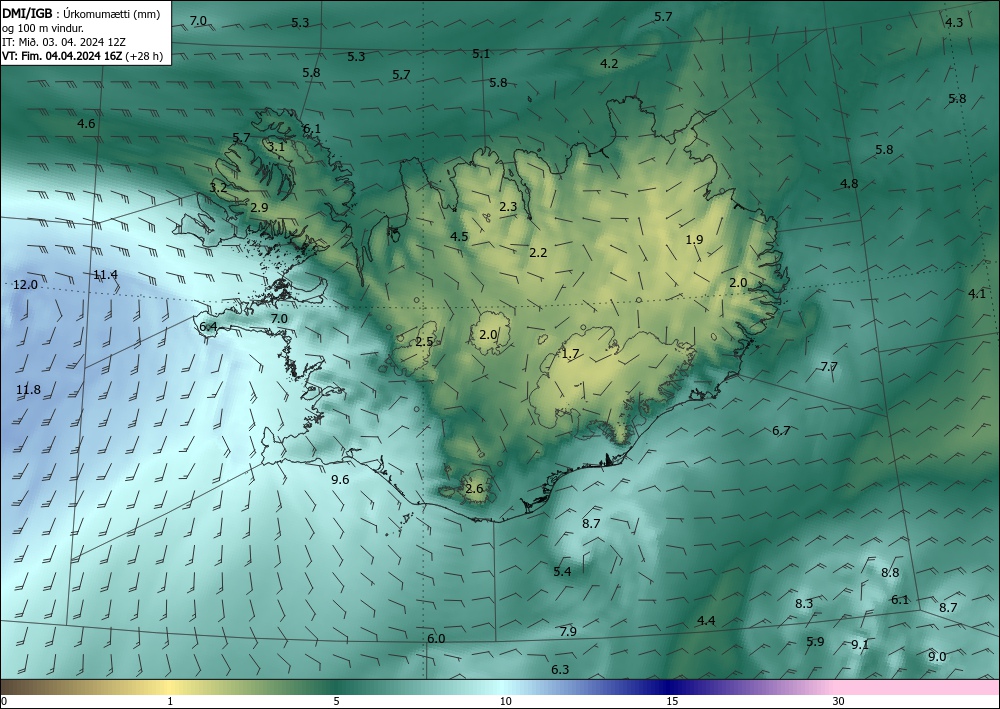Pick the pink colour above tick 30
The width and height of the screenshot is (1000, 709).
point(839,687)
